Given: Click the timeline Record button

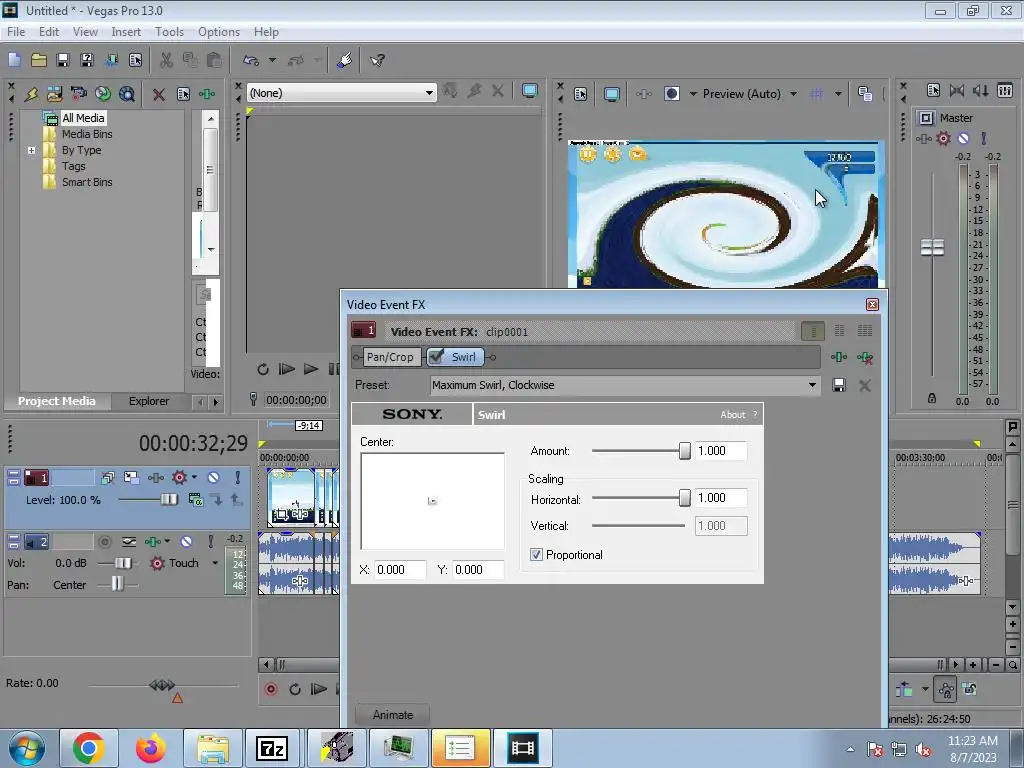Looking at the screenshot, I should coord(271,689).
